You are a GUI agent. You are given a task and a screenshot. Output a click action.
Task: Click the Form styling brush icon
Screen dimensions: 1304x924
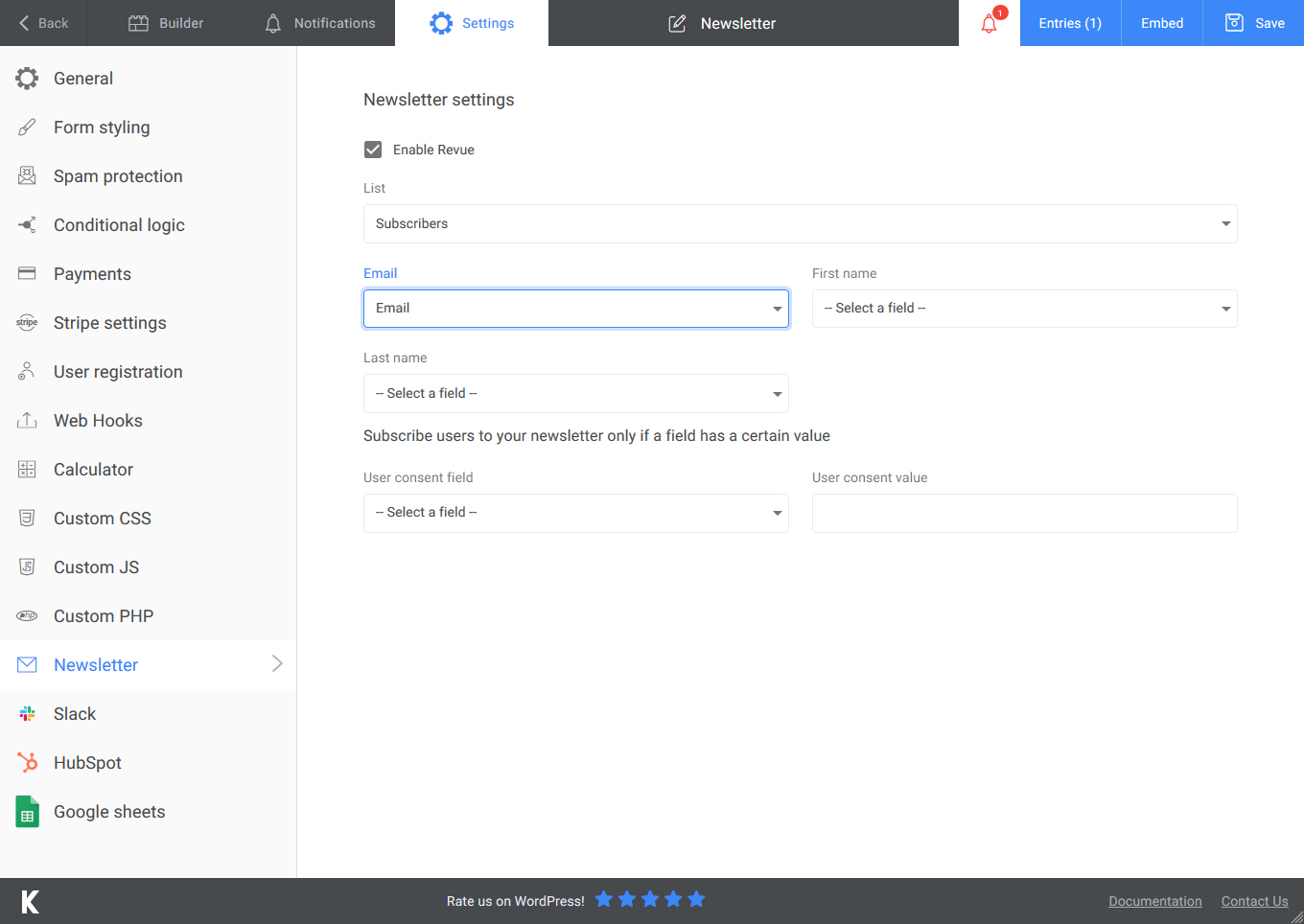click(27, 127)
